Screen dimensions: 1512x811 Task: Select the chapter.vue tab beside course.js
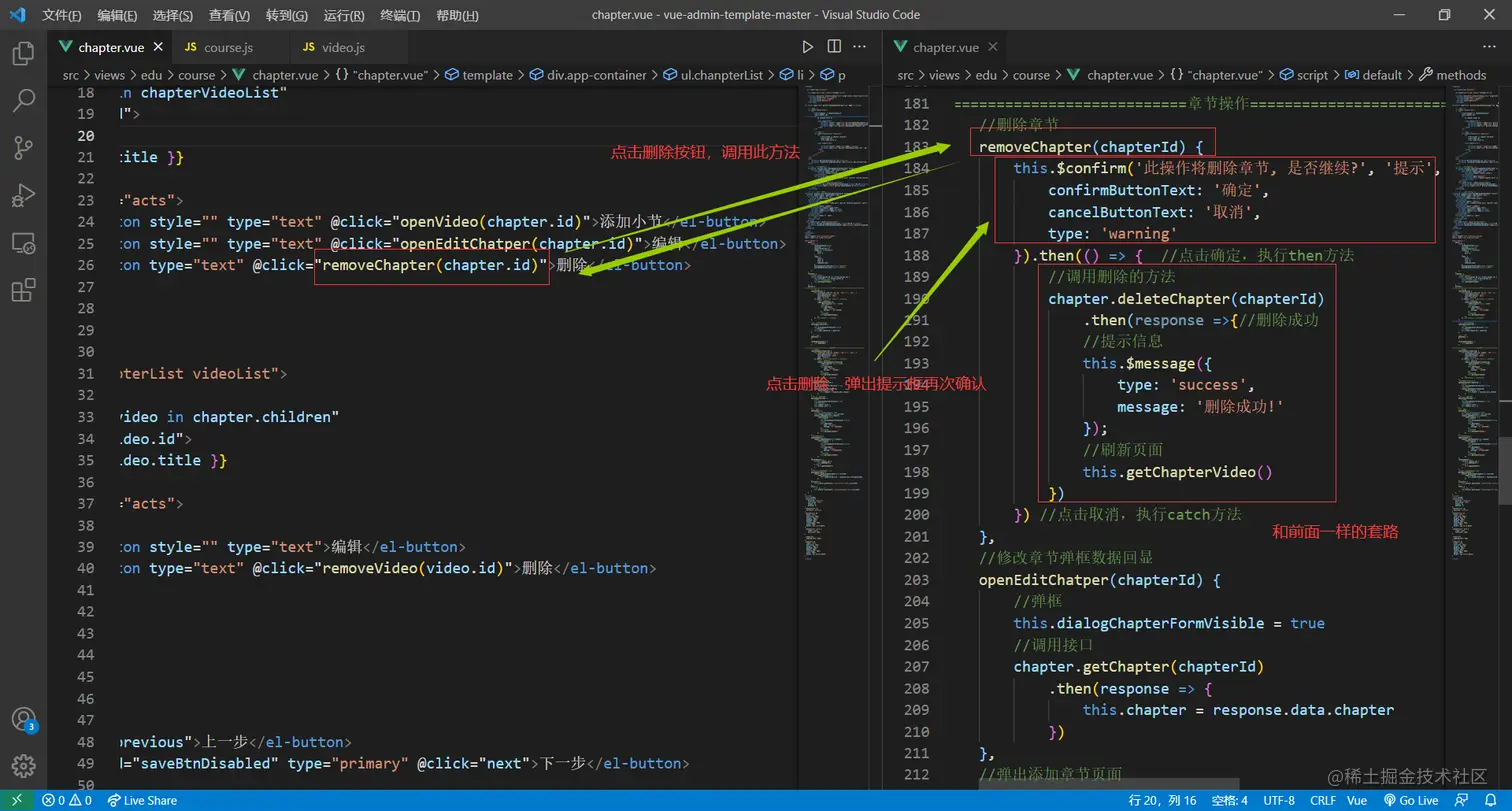[110, 47]
